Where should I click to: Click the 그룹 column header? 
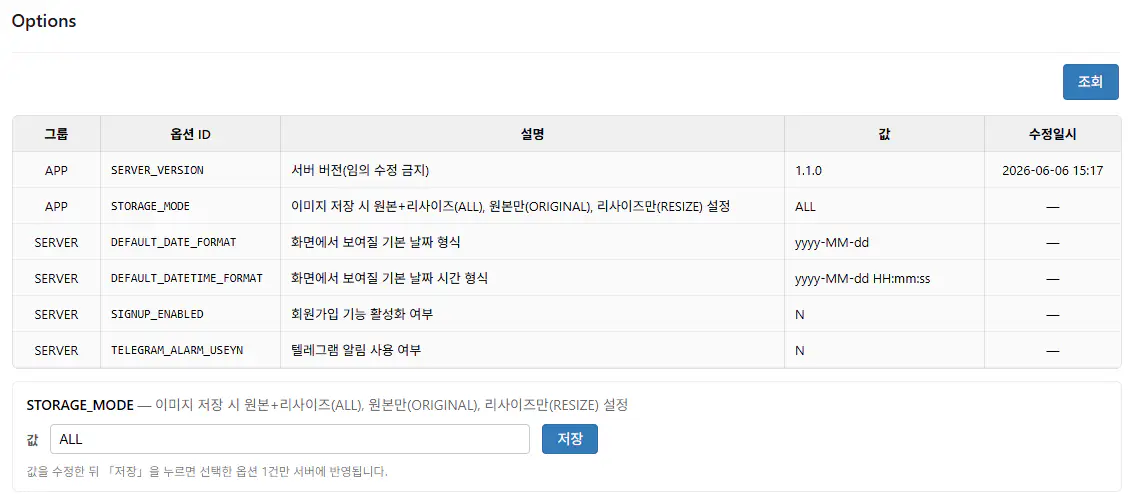click(x=56, y=134)
